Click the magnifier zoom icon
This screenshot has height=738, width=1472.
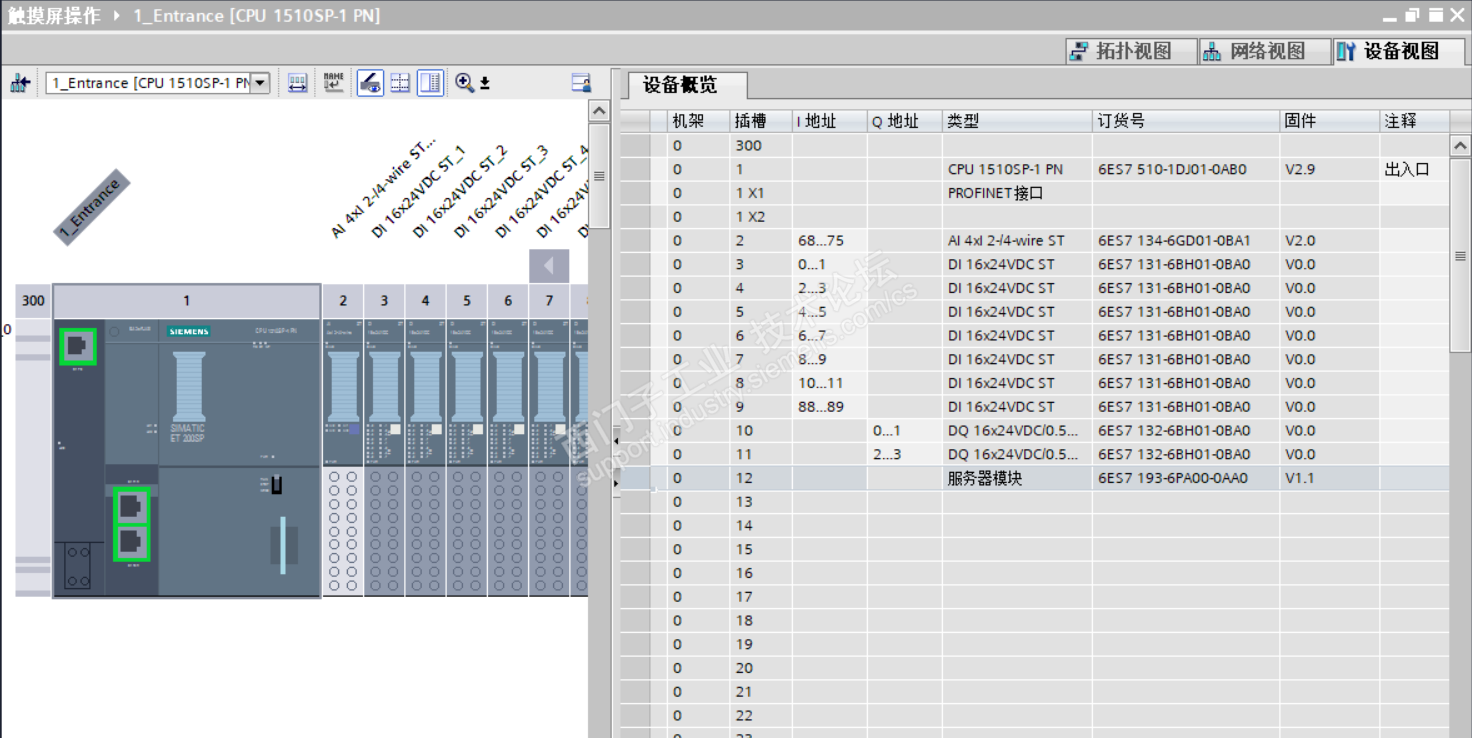pos(464,83)
